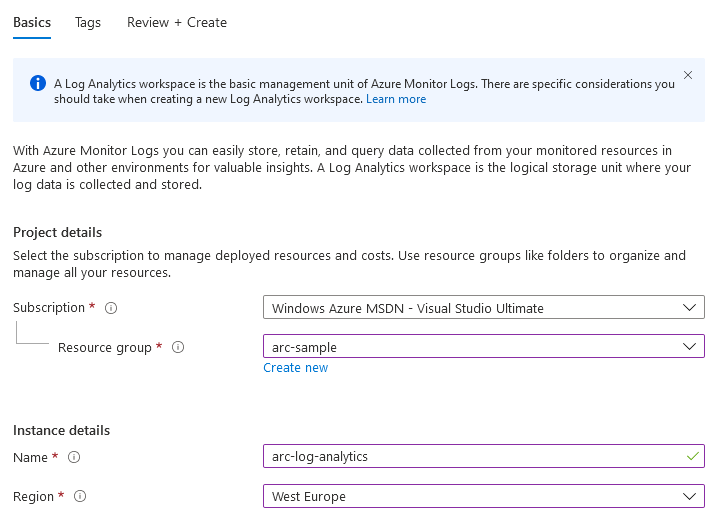Click the Name field info icon

(74, 457)
